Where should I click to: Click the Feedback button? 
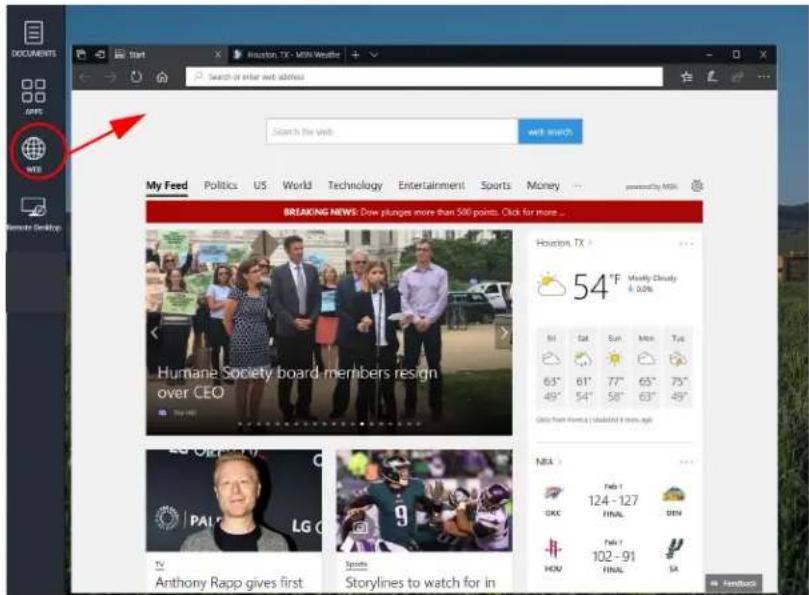[734, 583]
